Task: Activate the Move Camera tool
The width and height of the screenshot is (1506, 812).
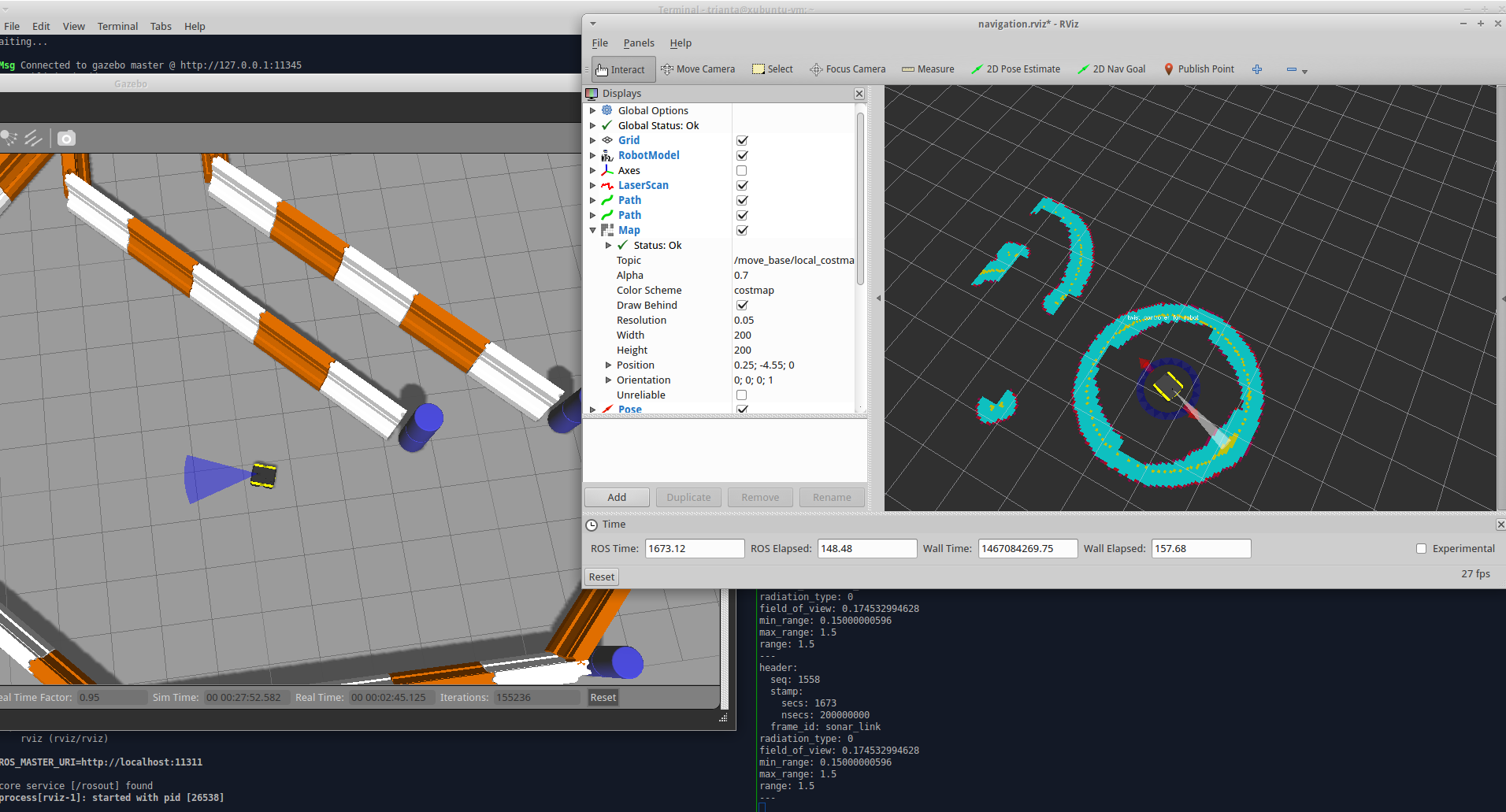Action: click(x=698, y=69)
